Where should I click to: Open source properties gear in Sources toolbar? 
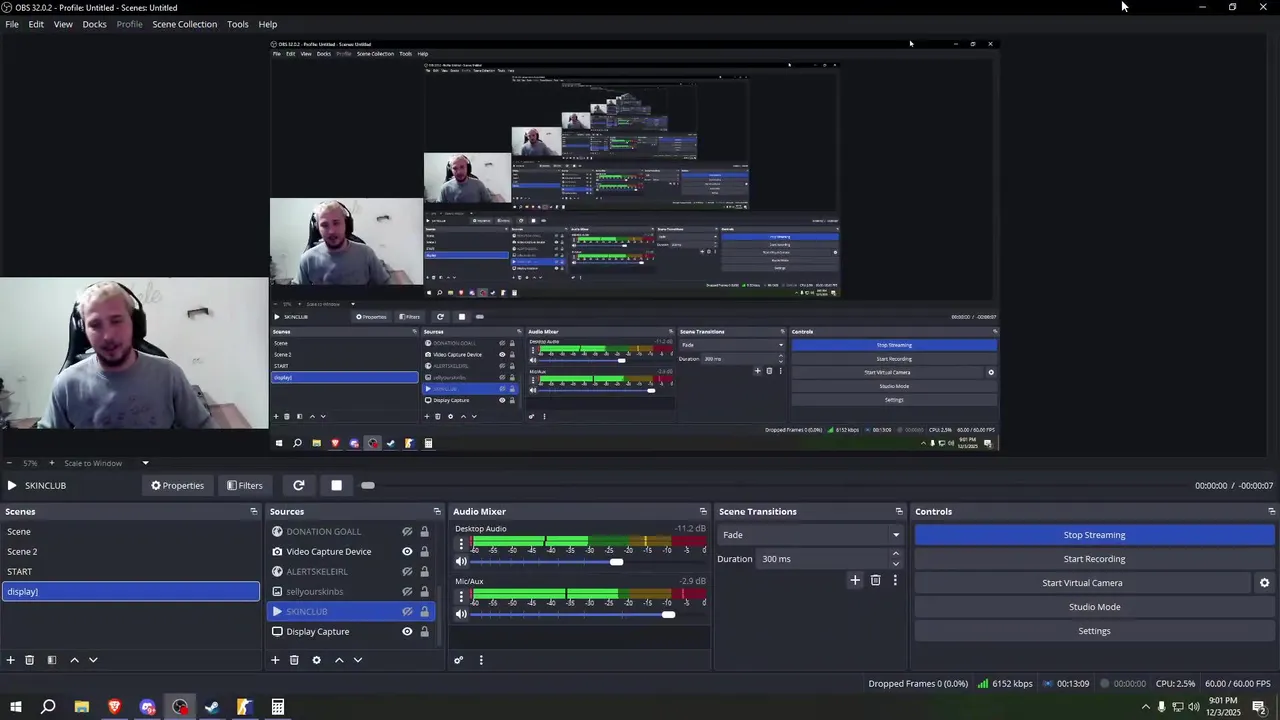click(317, 660)
